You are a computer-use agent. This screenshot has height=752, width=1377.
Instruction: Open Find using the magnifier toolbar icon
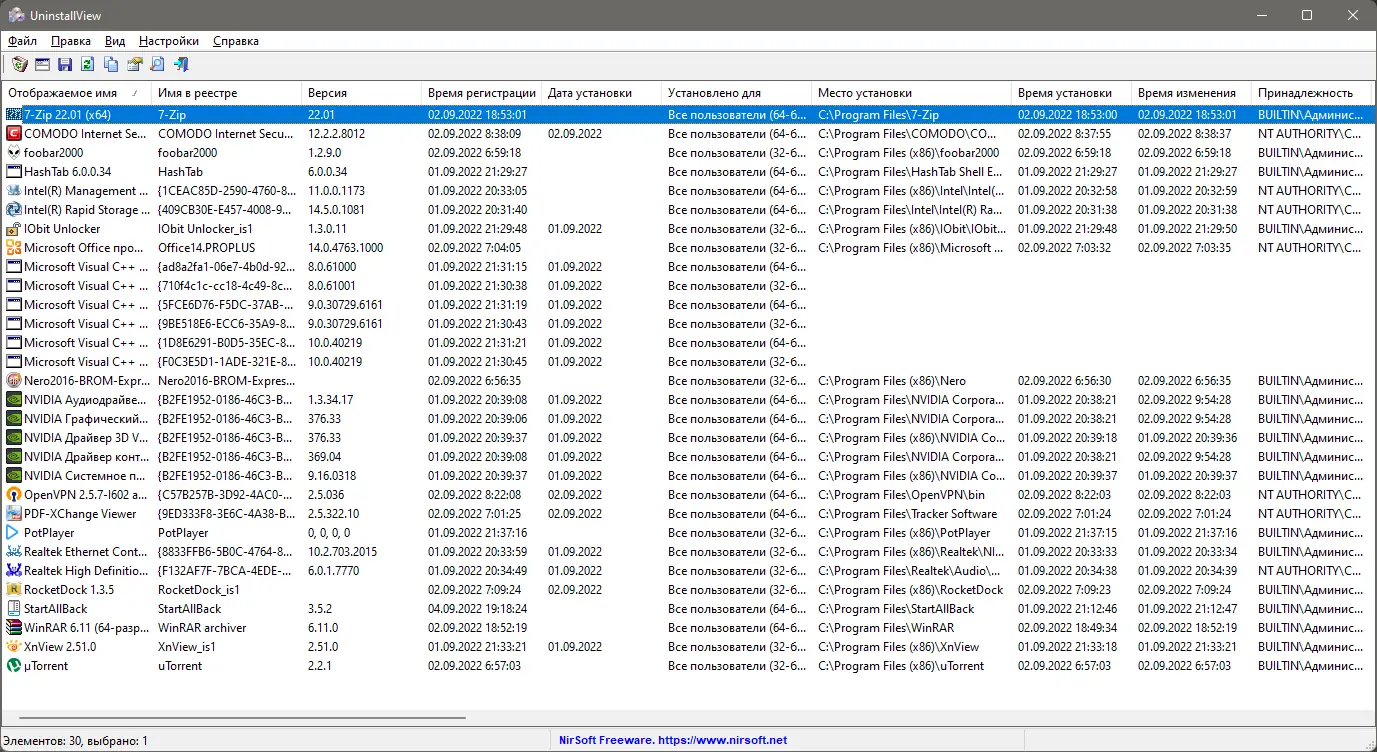click(157, 65)
